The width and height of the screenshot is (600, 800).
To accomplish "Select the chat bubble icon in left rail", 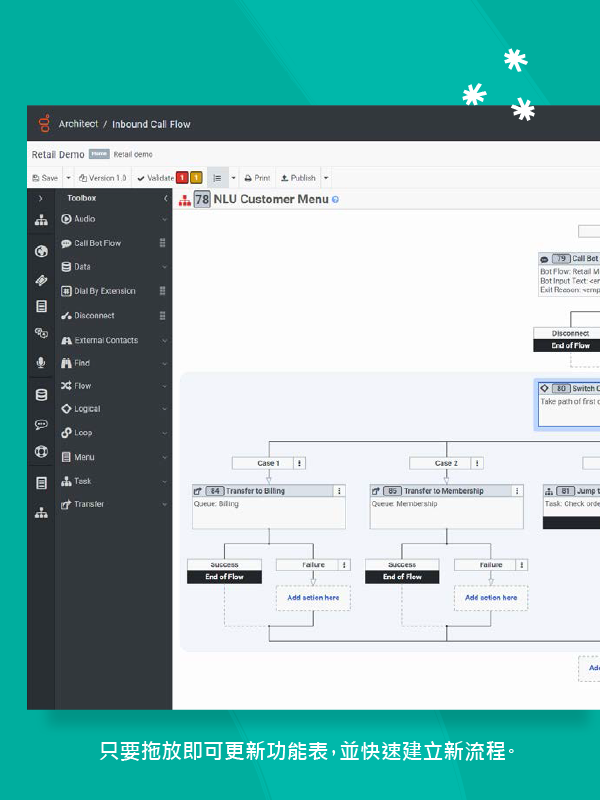I will (41, 424).
